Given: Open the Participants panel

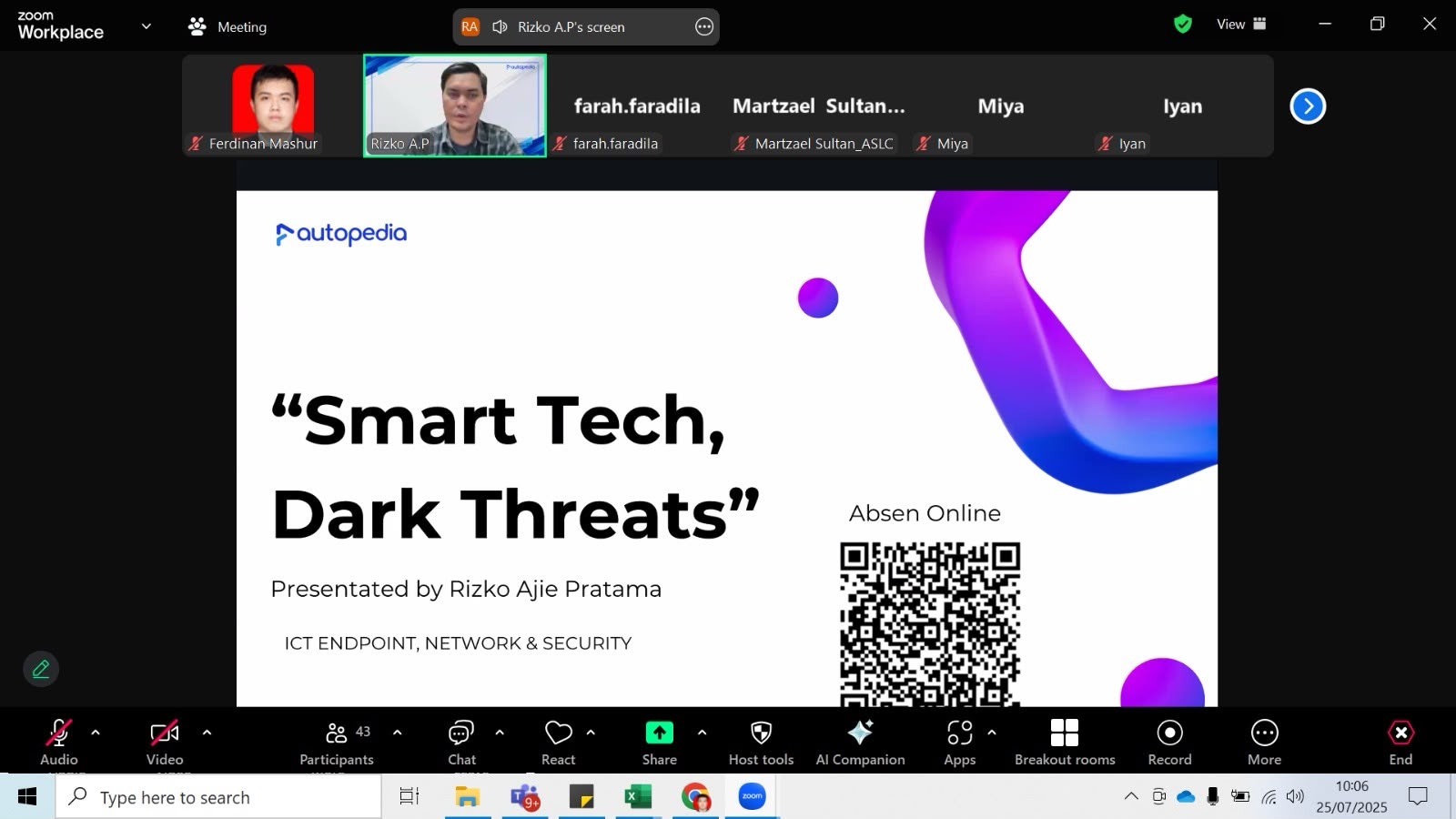Looking at the screenshot, I should point(337,742).
